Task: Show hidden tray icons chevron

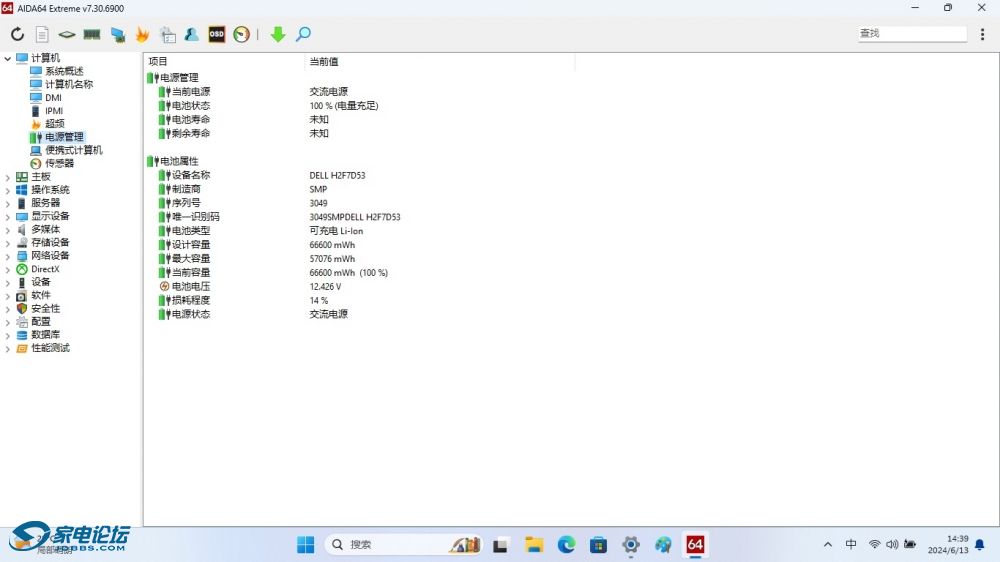Action: (x=828, y=545)
